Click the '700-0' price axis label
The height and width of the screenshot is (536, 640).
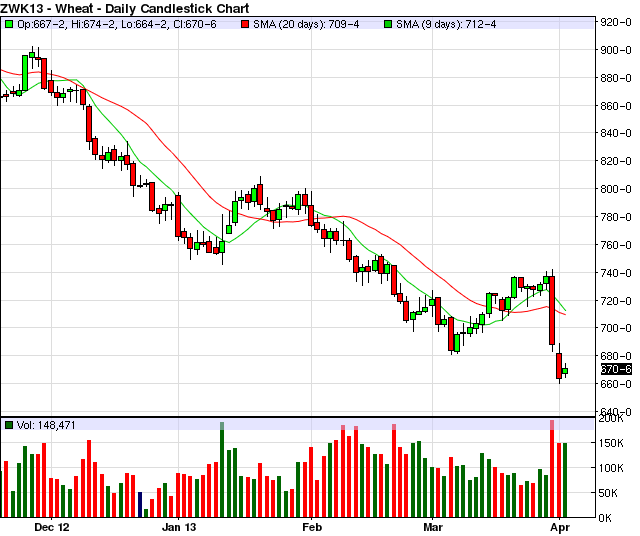[616, 328]
